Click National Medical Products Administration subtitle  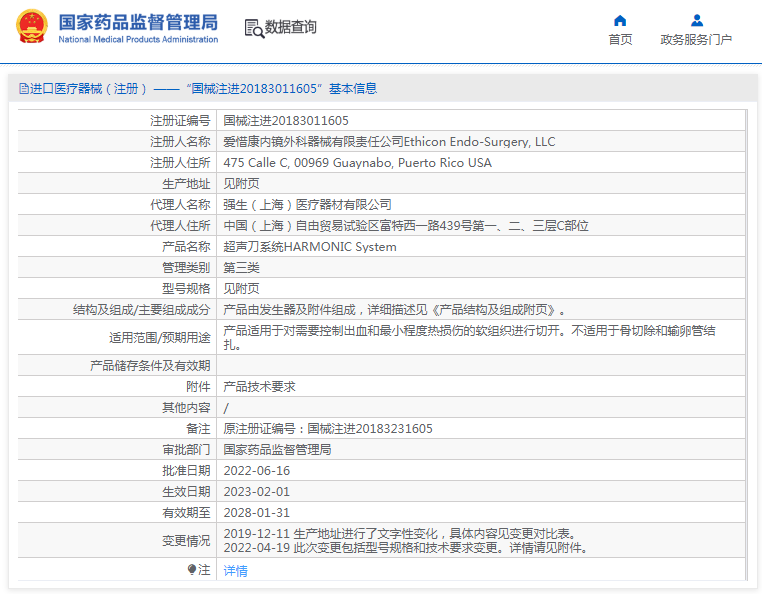pos(139,39)
